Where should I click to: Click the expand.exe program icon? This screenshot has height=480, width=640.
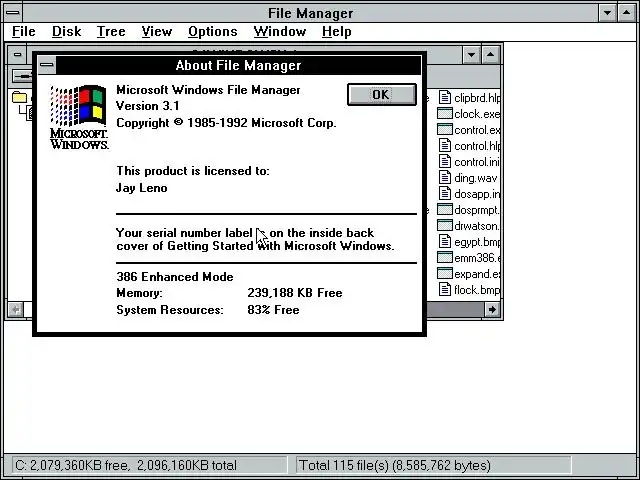click(444, 273)
